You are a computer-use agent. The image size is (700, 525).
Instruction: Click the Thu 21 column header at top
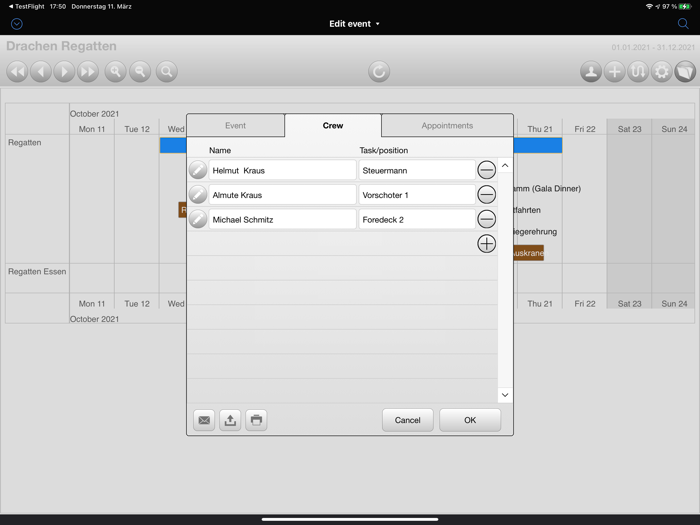point(540,129)
